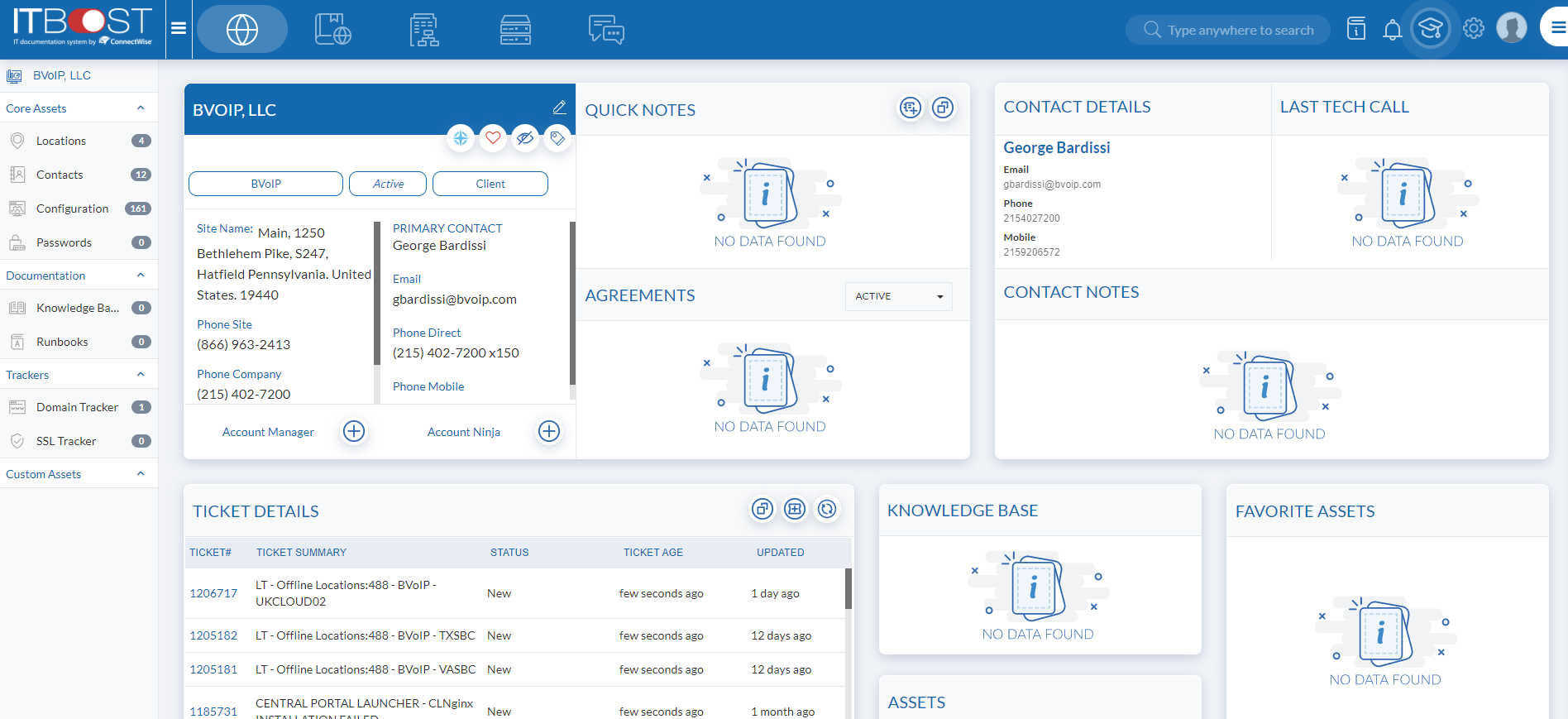Image resolution: width=1568 pixels, height=719 pixels.
Task: Collapse the Core Assets section
Action: [x=141, y=108]
